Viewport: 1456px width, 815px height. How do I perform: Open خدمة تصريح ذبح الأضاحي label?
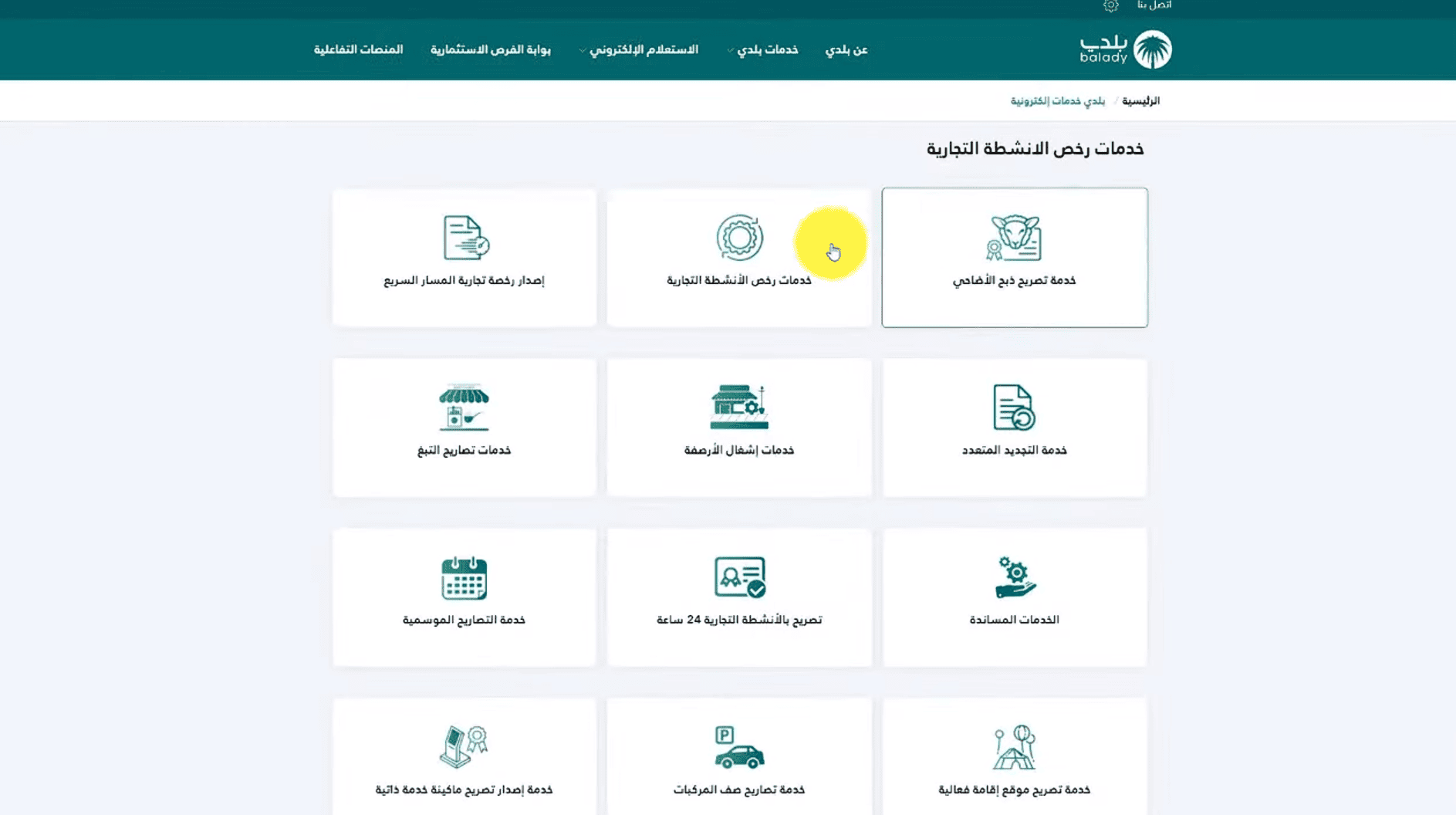(x=1014, y=280)
